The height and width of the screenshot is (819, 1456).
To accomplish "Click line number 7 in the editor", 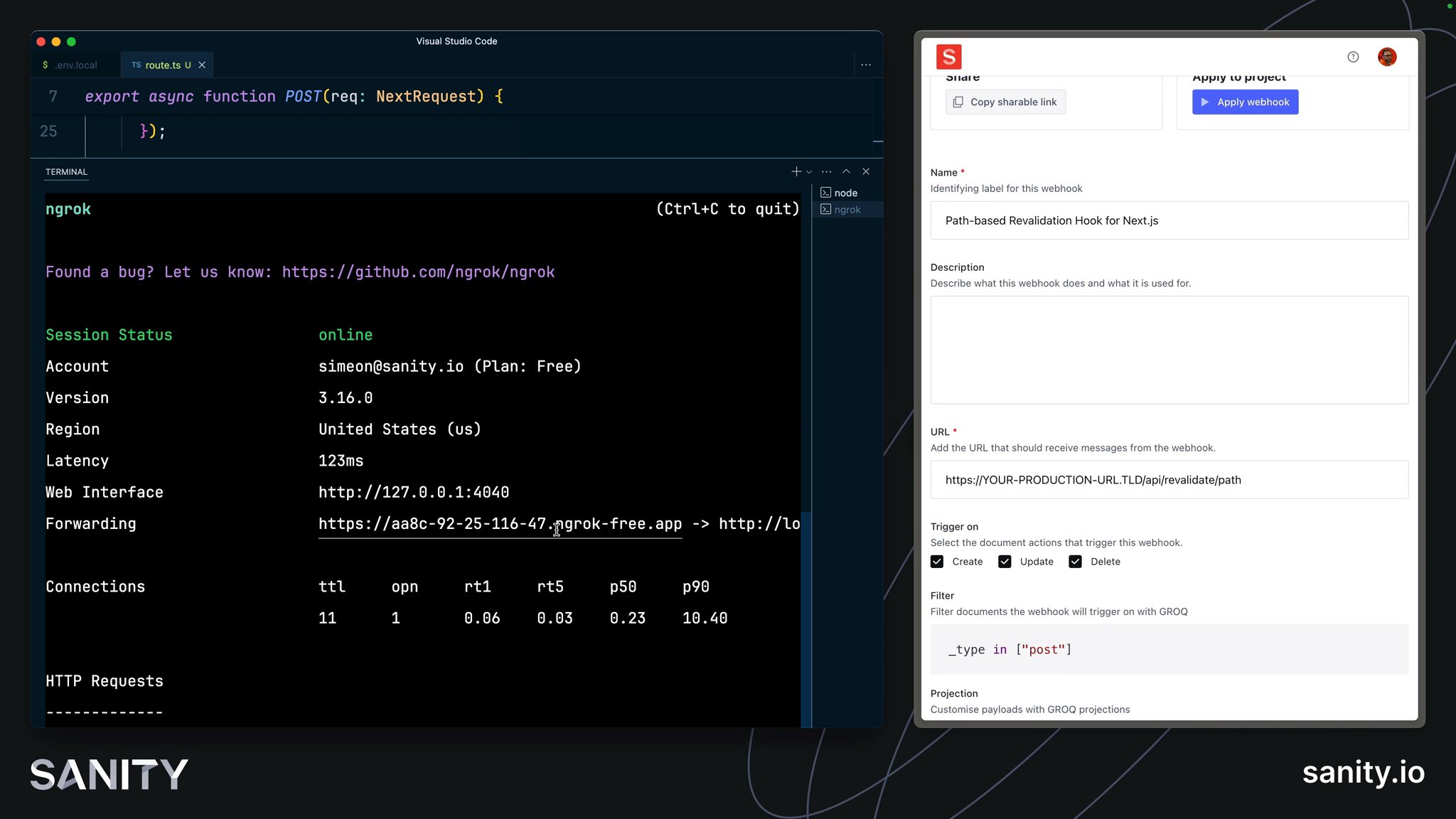I will tap(53, 97).
